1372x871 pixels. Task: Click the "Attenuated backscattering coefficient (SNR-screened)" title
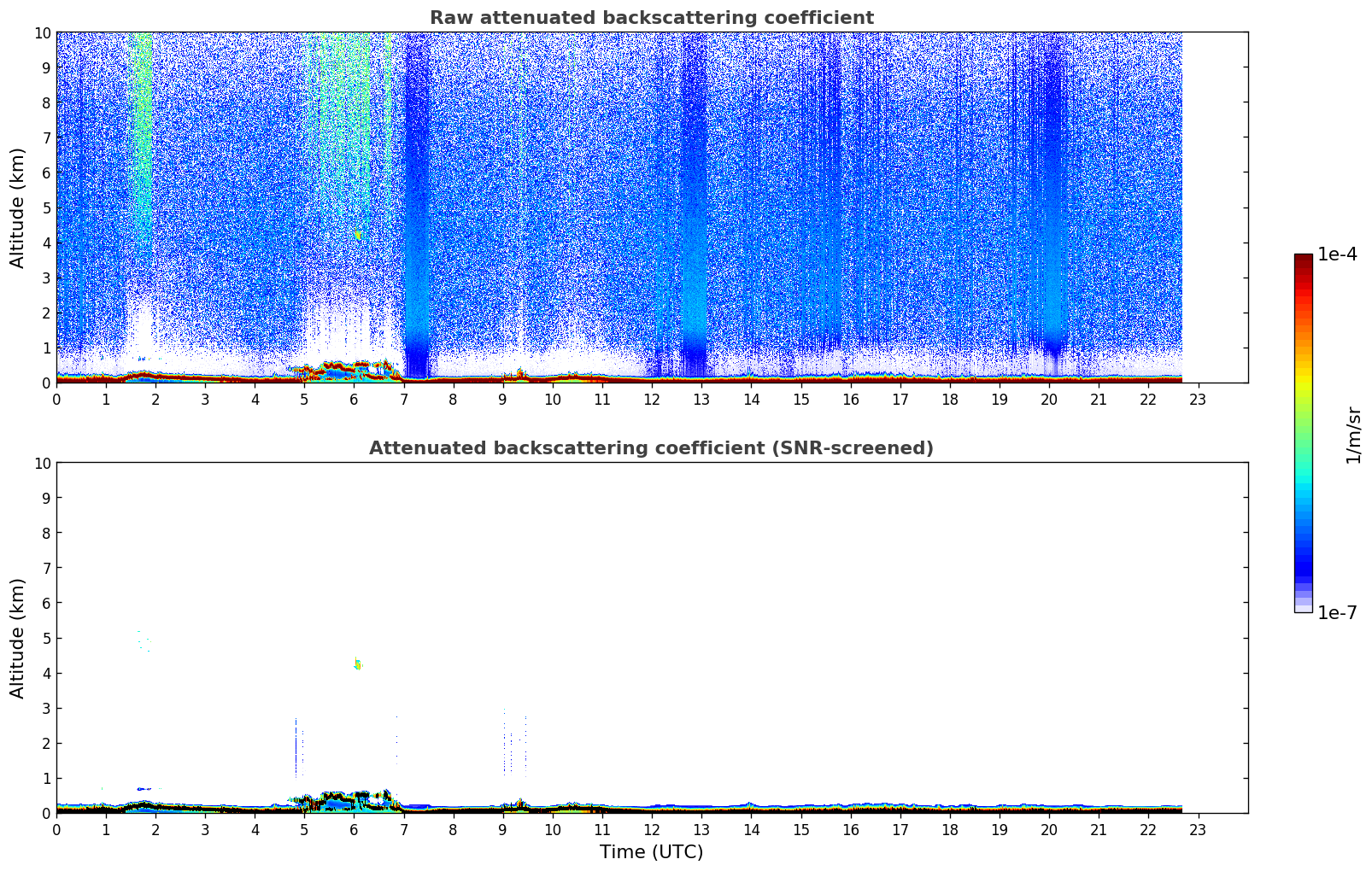click(x=651, y=448)
